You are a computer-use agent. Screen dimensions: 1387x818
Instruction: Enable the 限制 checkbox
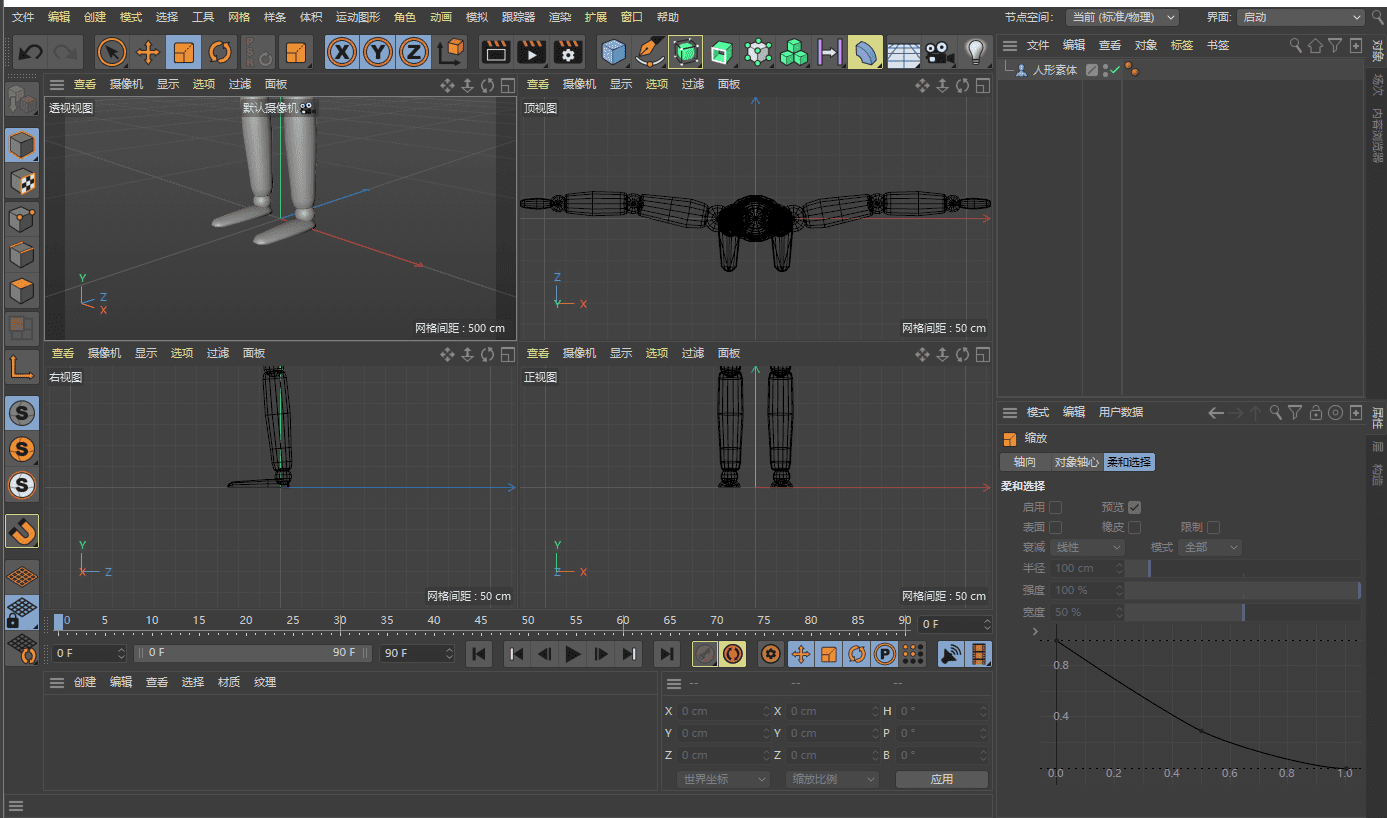1213,527
